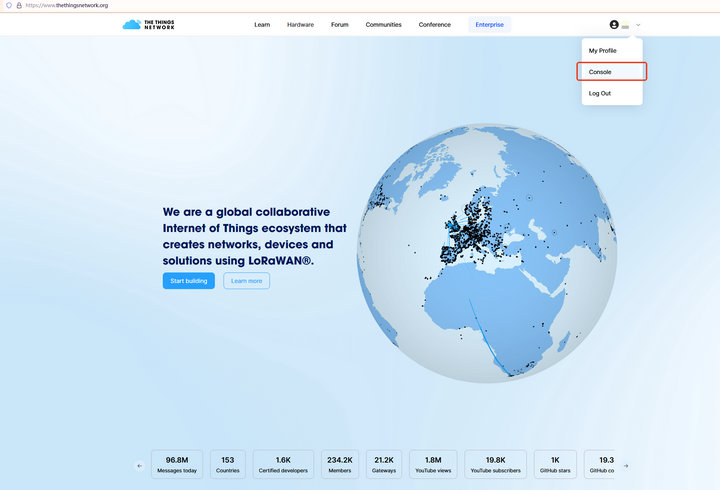Select Log Out from account menu
The image size is (720, 490).
(x=600, y=93)
